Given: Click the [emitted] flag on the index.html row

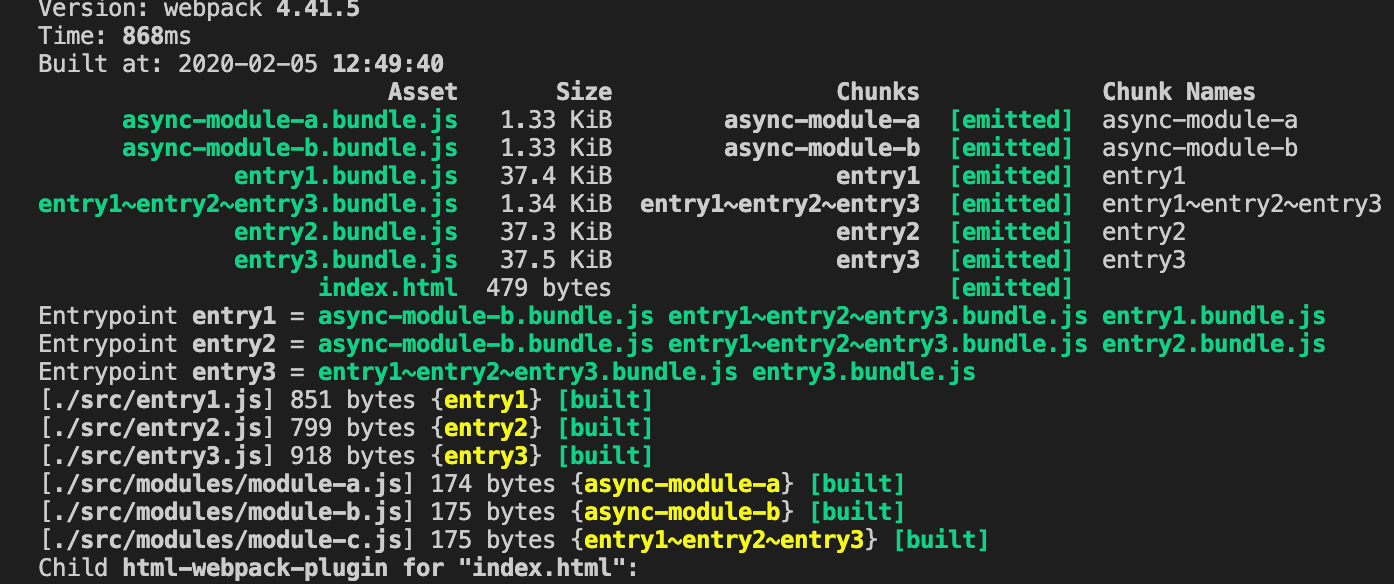Looking at the screenshot, I should pyautogui.click(x=1010, y=288).
